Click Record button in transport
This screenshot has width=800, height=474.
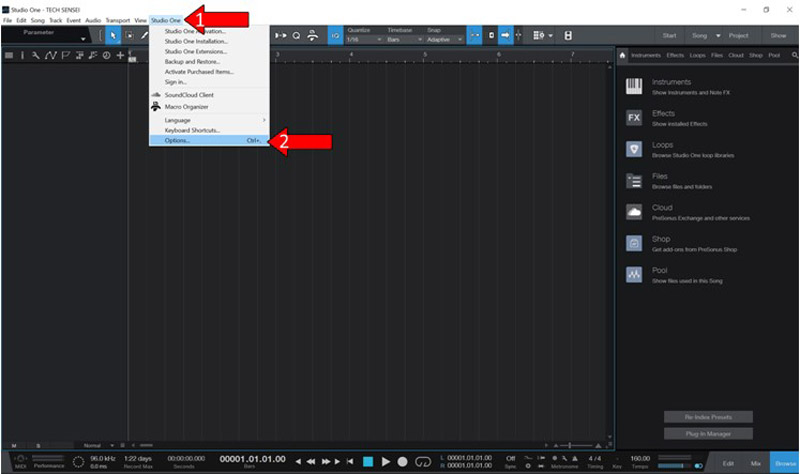pyautogui.click(x=403, y=462)
